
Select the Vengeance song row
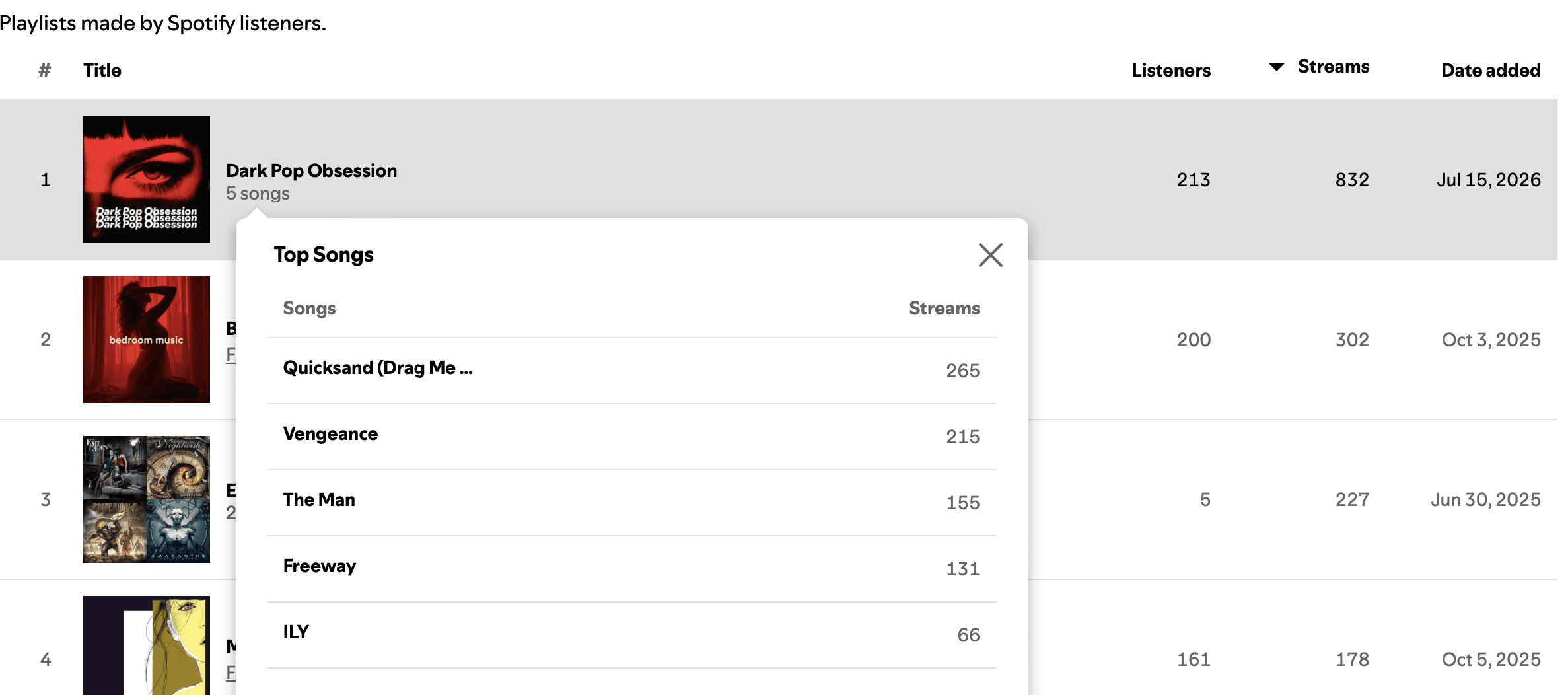631,437
